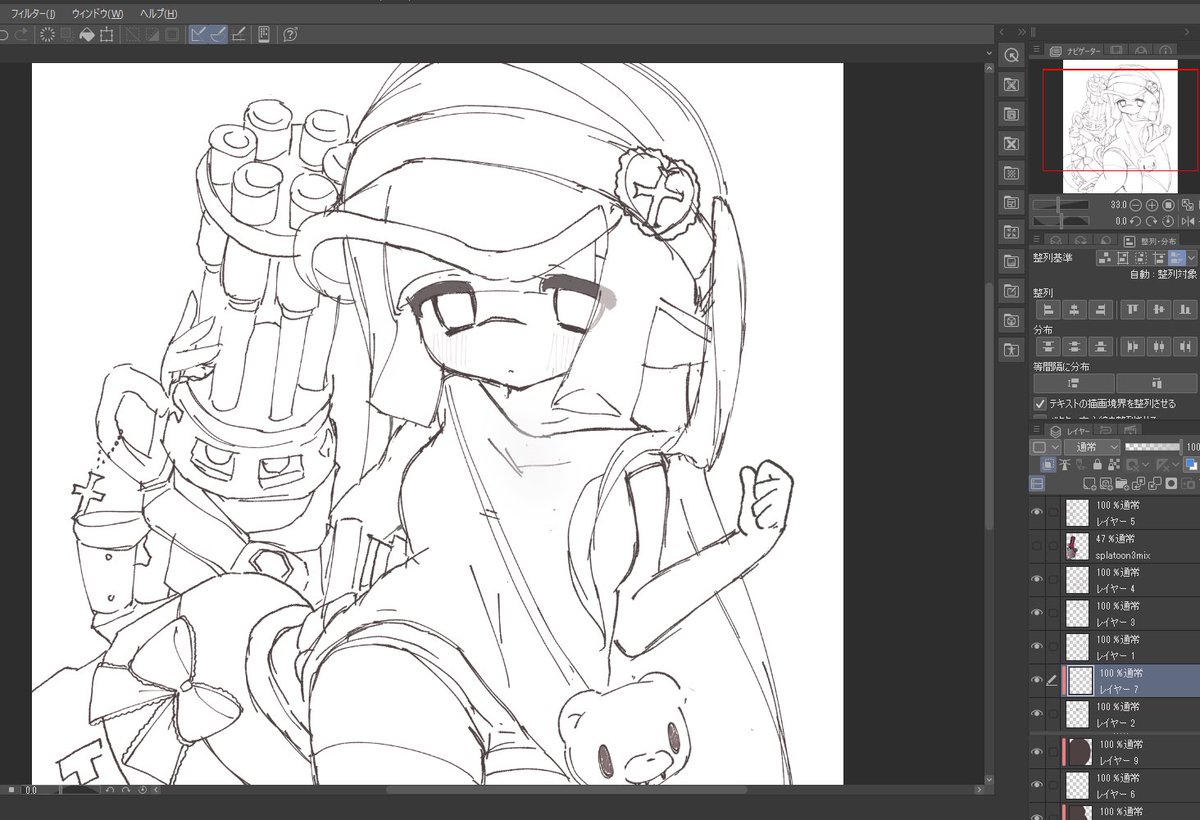Open the monochrome pattern material folder icon
This screenshot has height=820, width=1200.
tap(1011, 173)
